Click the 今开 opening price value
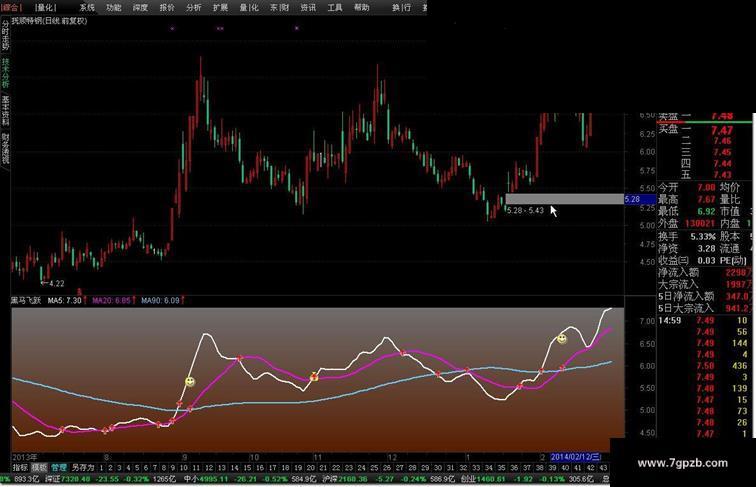This screenshot has height=487, width=756. point(706,187)
